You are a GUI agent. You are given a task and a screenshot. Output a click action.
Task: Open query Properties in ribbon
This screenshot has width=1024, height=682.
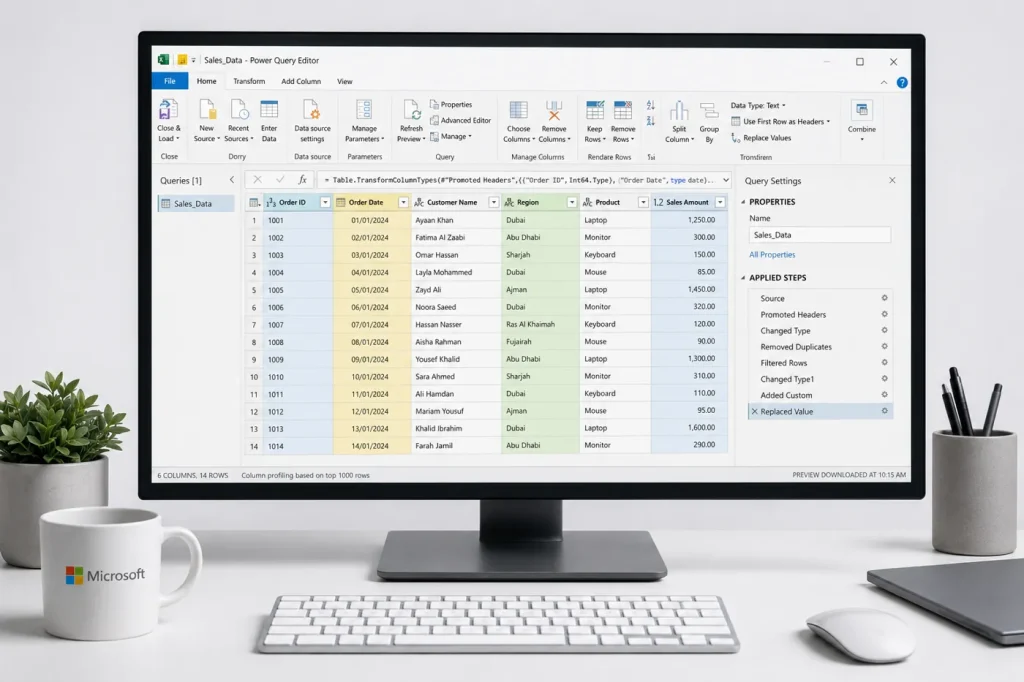tap(451, 105)
